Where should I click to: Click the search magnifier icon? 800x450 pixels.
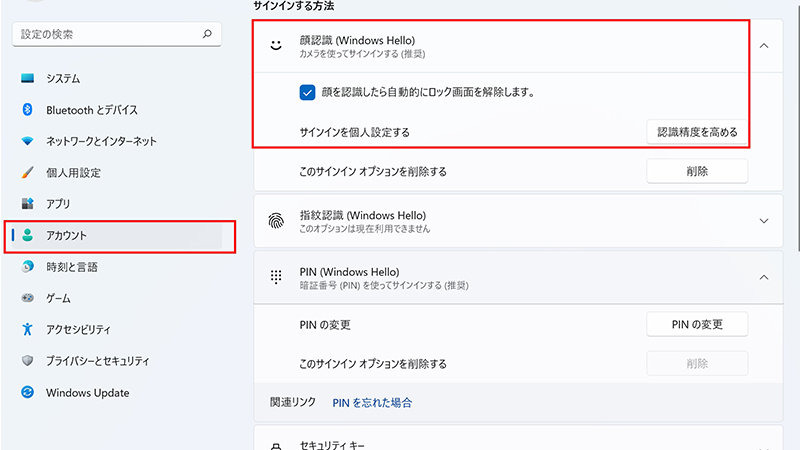[x=207, y=34]
